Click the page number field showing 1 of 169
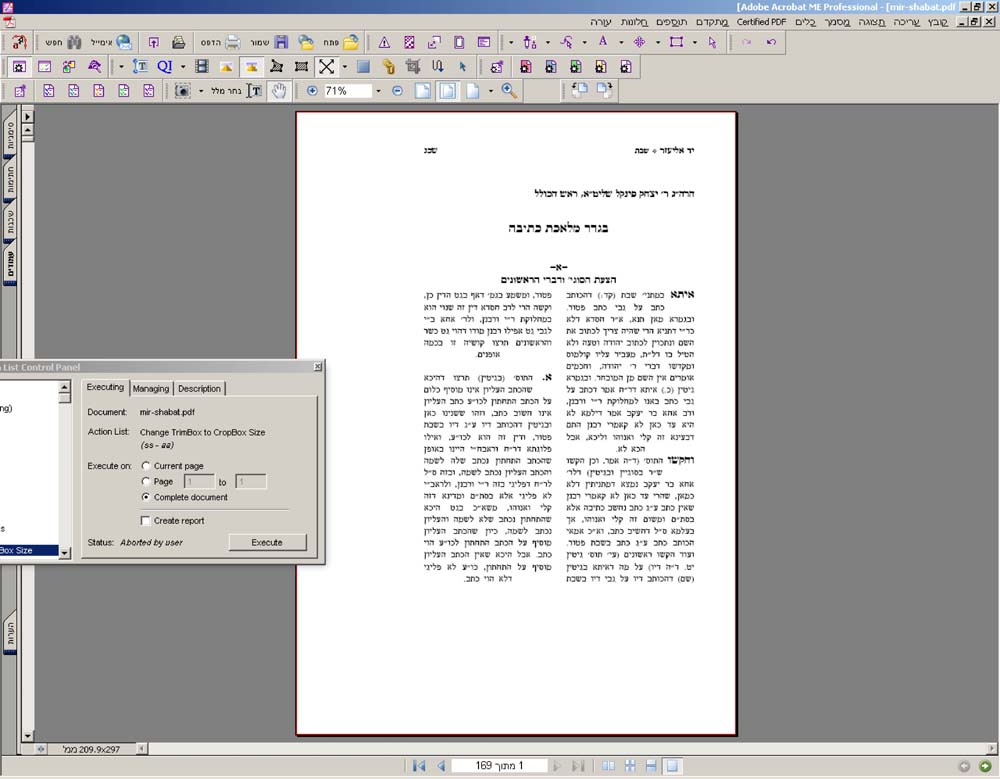Screen dimensions: 1000x779 (499, 766)
